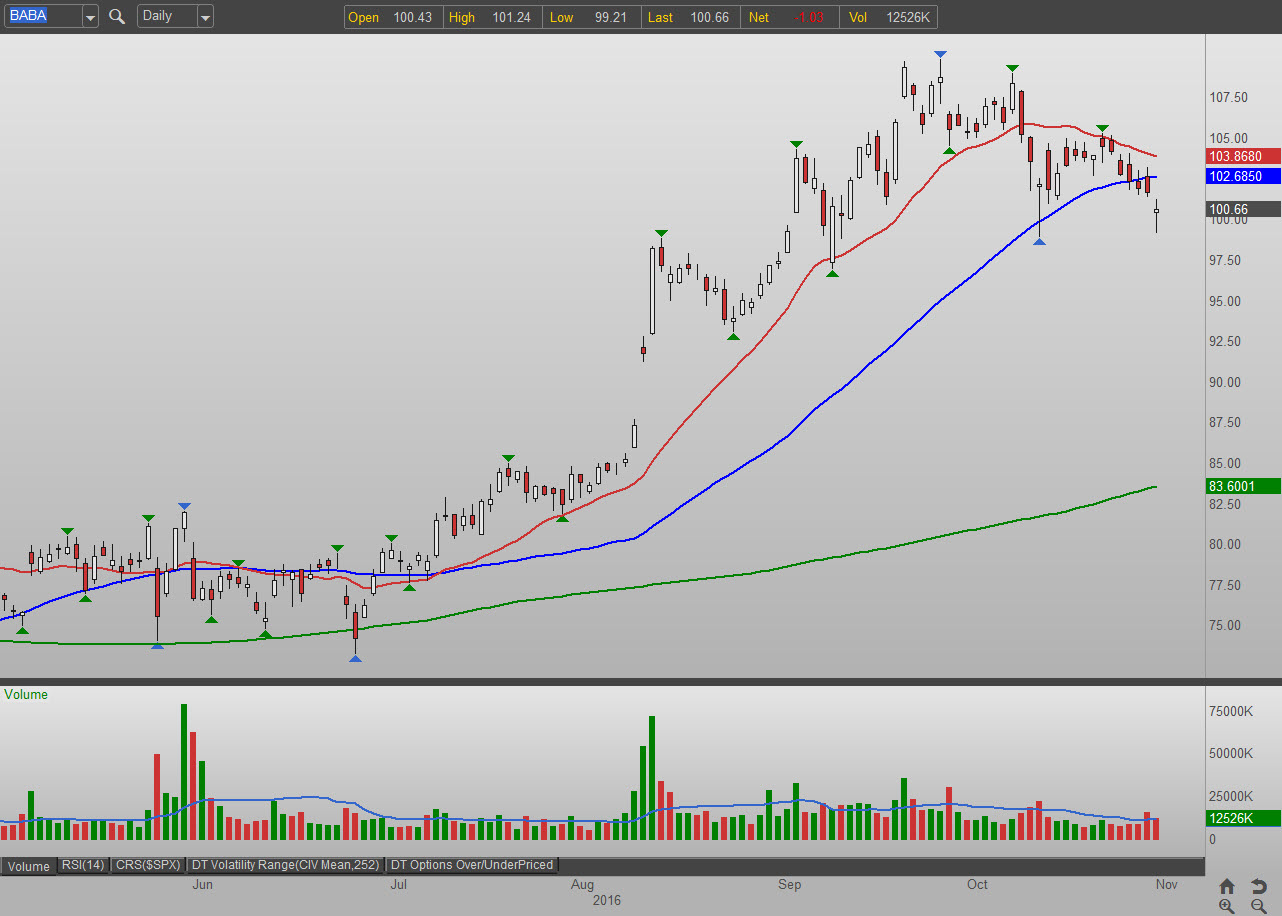
Task: Open the CRS($SPX) tab
Action: pyautogui.click(x=146, y=865)
